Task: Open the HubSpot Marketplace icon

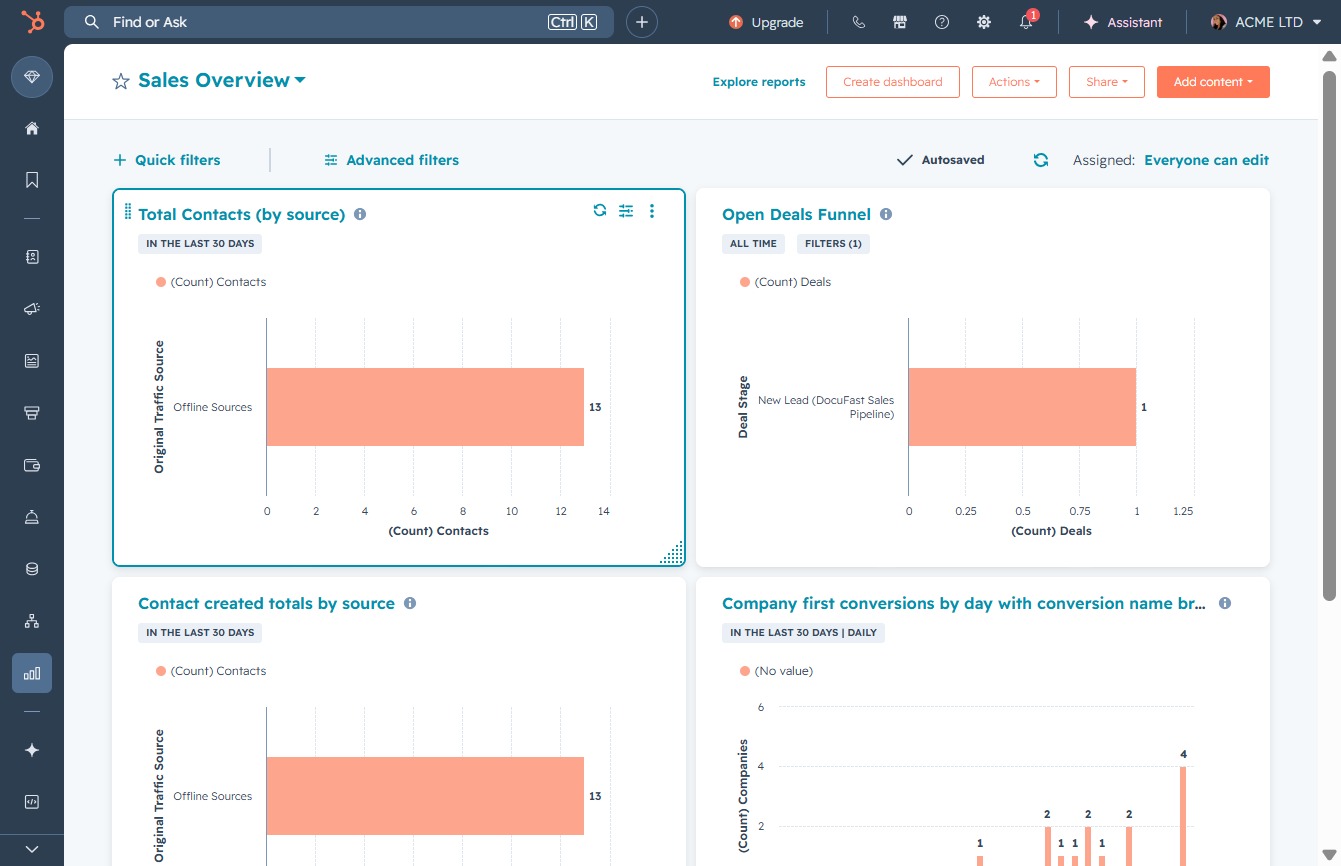Action: click(x=900, y=22)
